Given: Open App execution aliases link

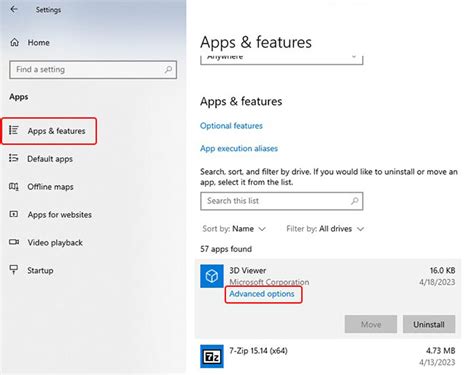Looking at the screenshot, I should (239, 148).
